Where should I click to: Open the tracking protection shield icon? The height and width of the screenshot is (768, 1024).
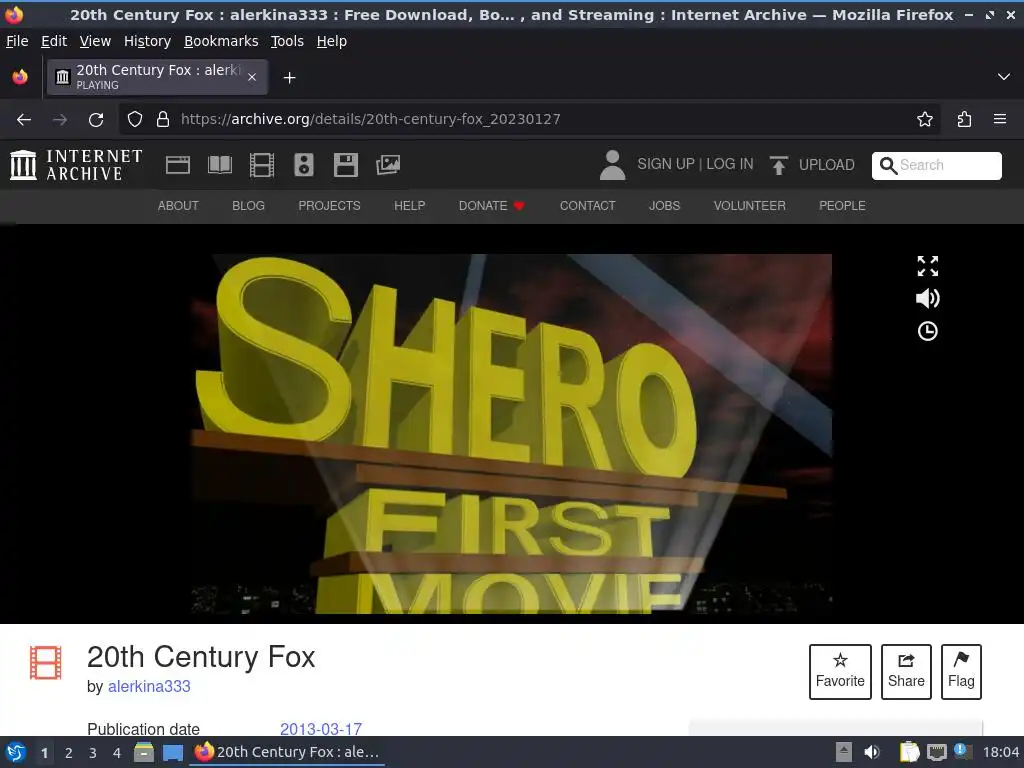coord(135,119)
